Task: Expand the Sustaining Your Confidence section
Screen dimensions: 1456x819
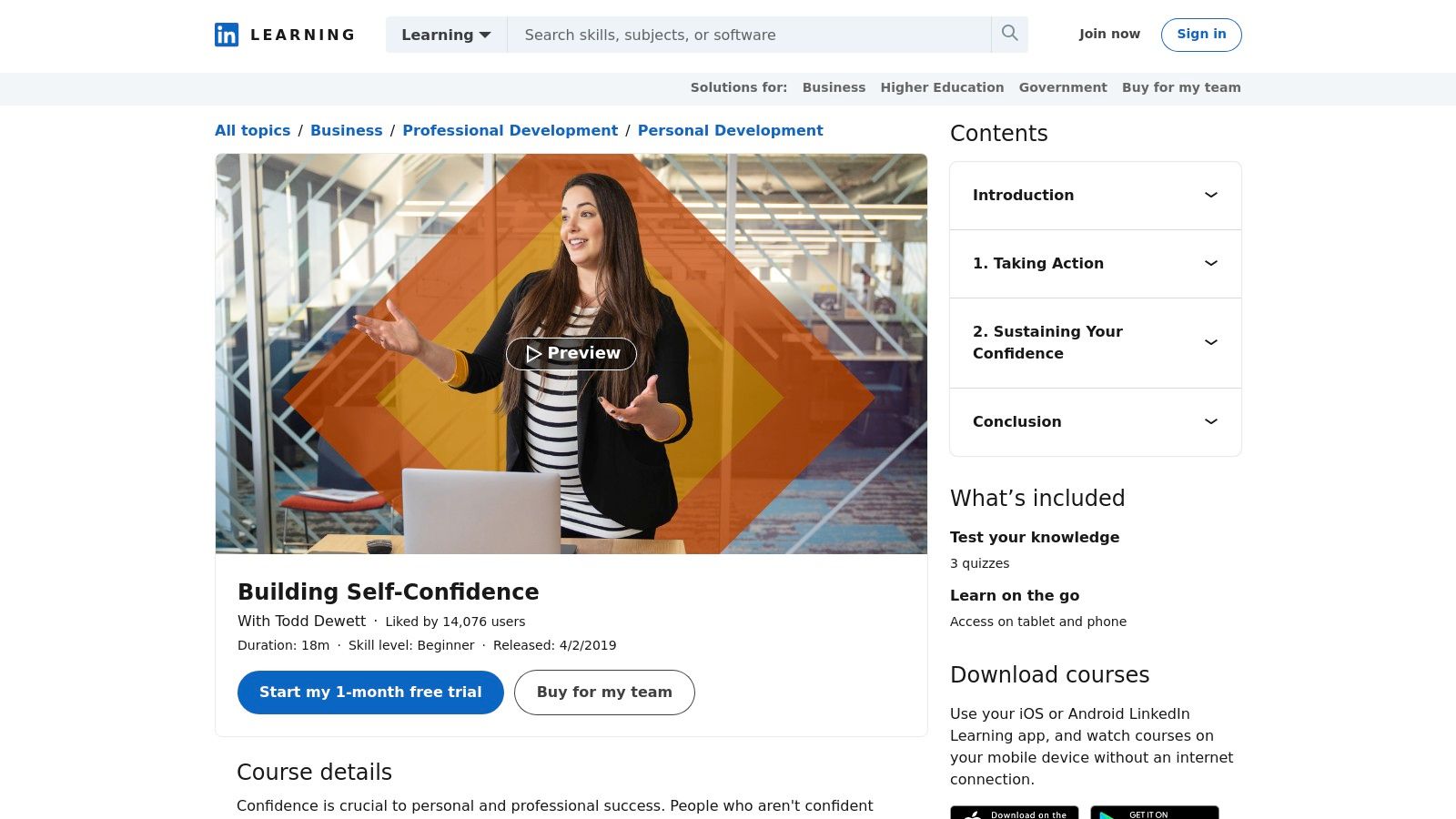Action: coord(1210,343)
